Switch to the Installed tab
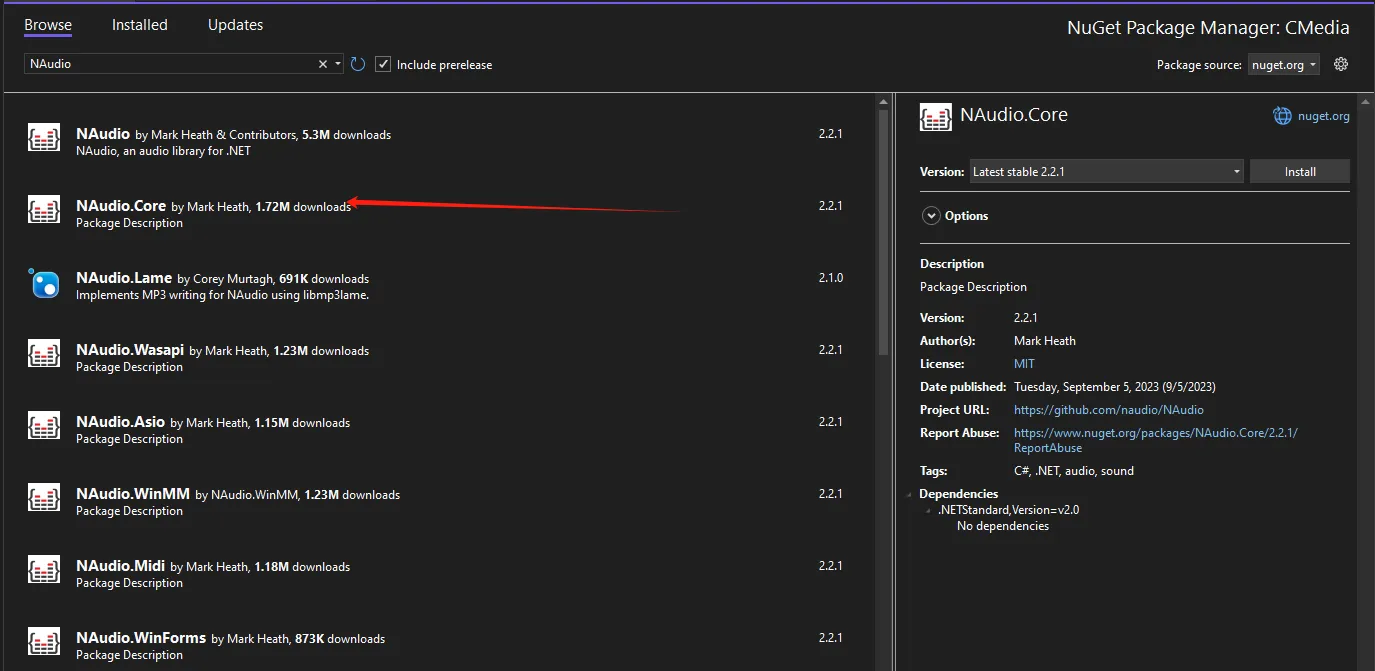The image size is (1375, 671). (140, 25)
